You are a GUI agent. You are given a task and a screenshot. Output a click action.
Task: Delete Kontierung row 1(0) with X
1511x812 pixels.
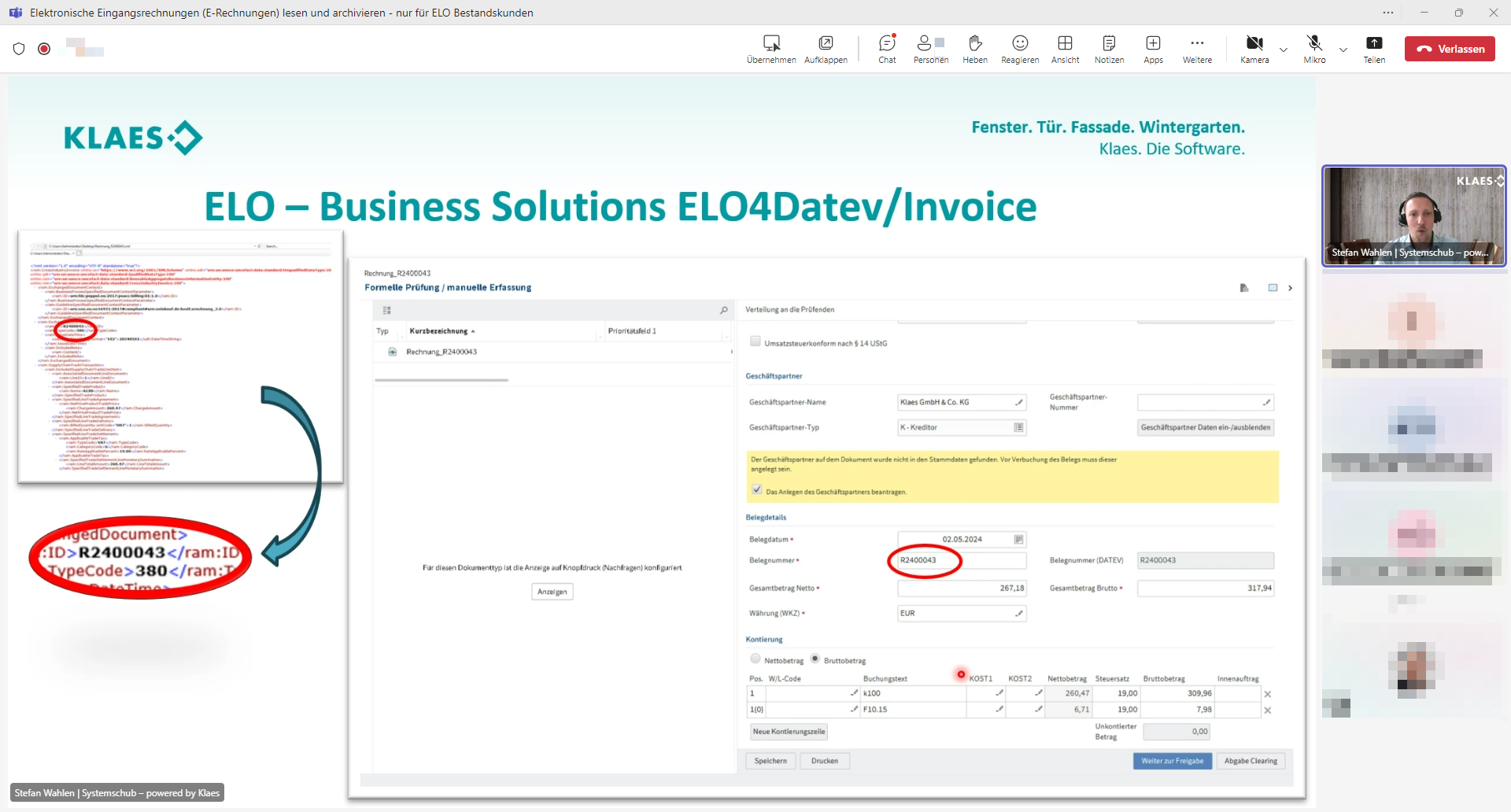pos(1267,710)
